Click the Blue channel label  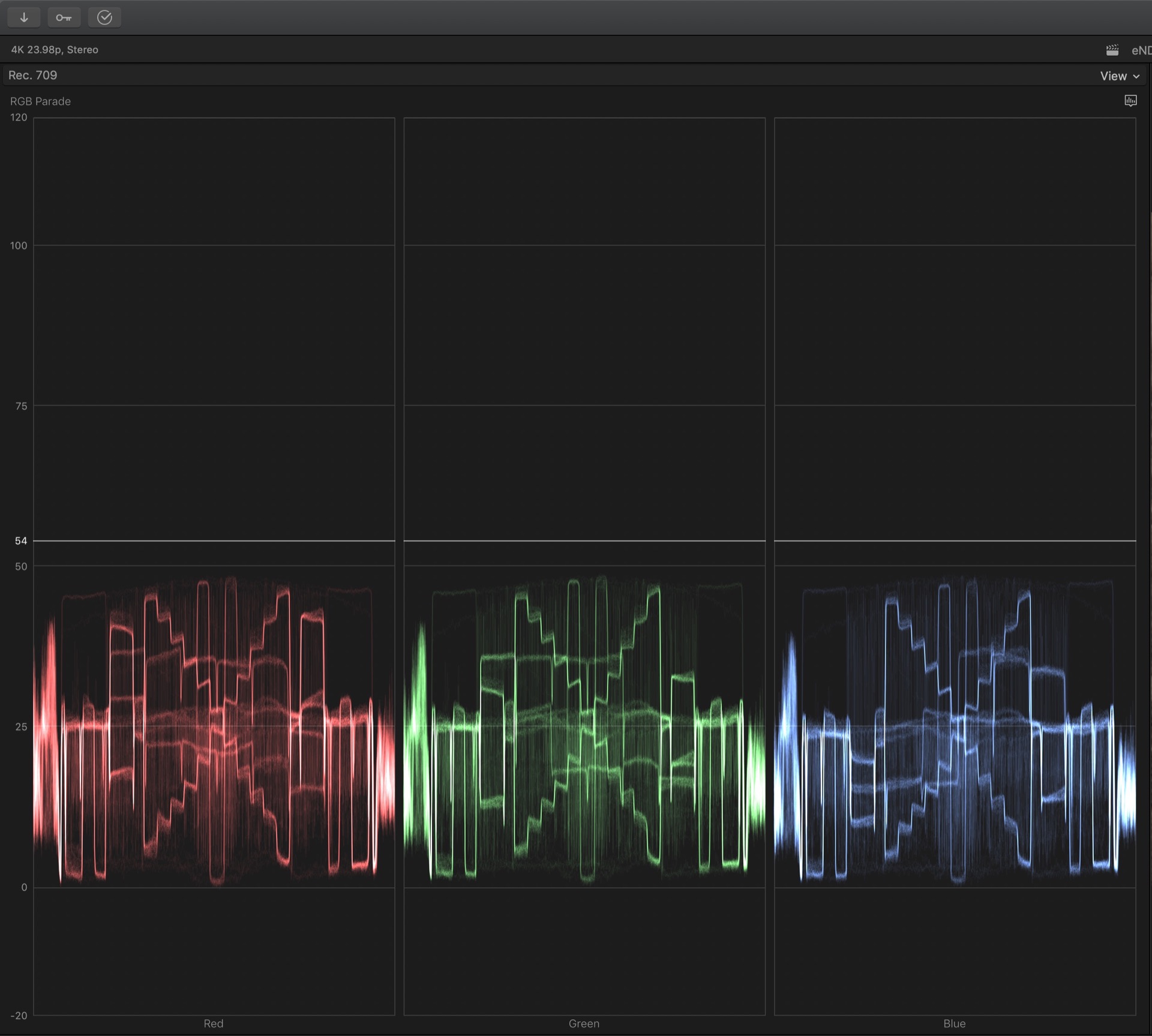click(x=954, y=1023)
